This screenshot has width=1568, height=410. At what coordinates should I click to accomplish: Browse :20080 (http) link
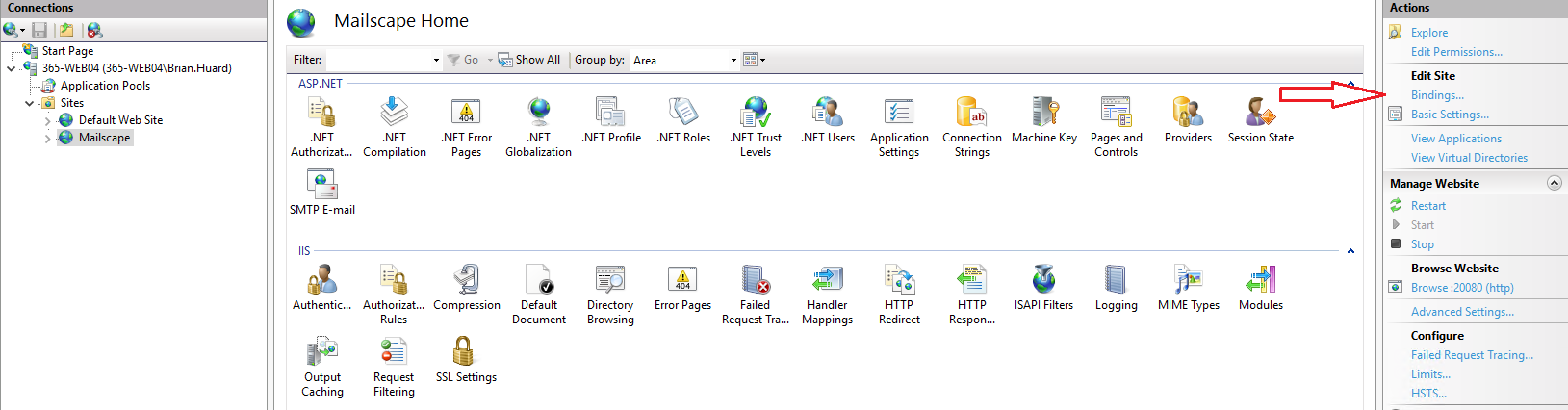tap(1462, 288)
